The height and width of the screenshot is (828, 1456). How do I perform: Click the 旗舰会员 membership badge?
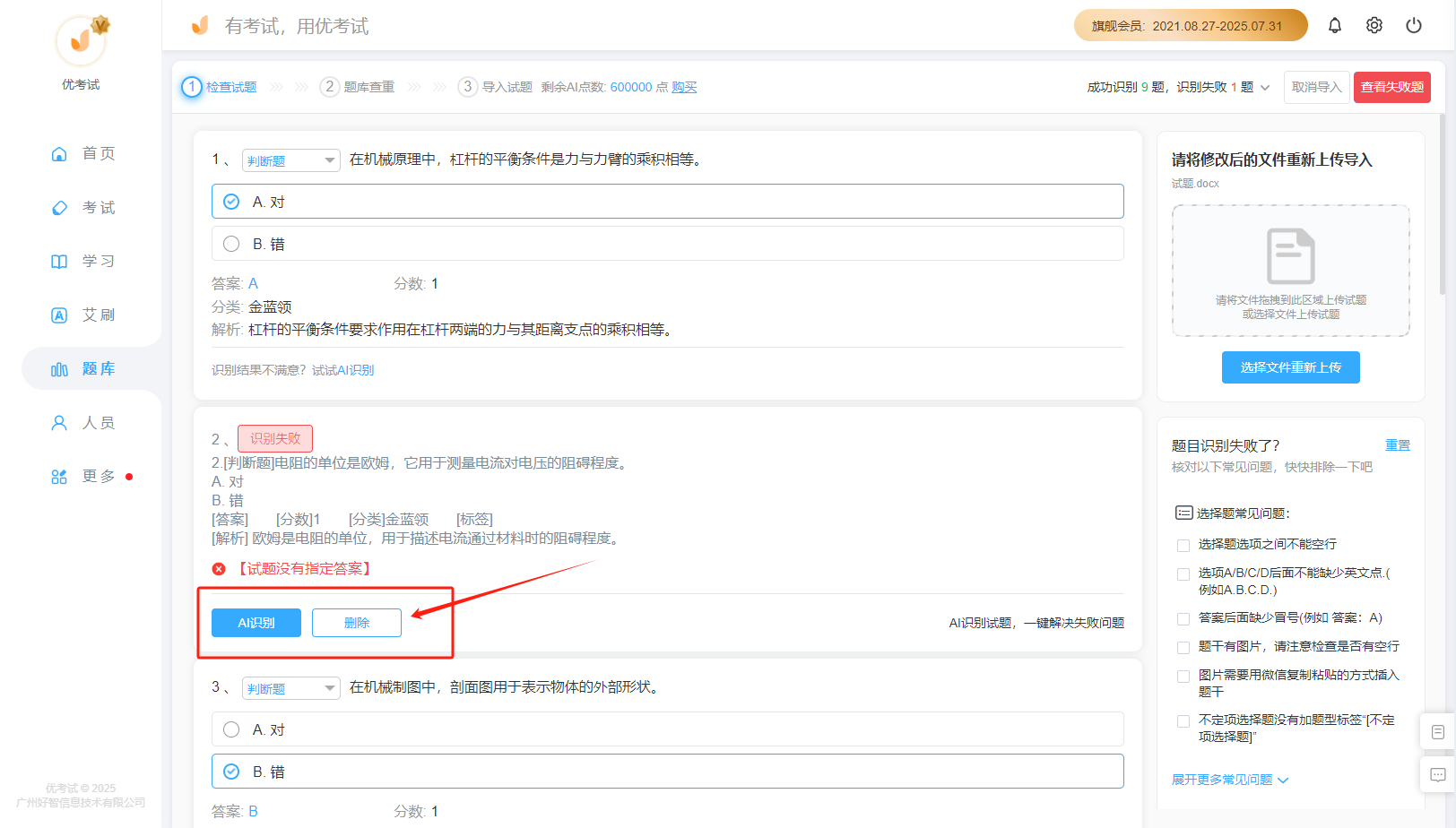pyautogui.click(x=1191, y=25)
